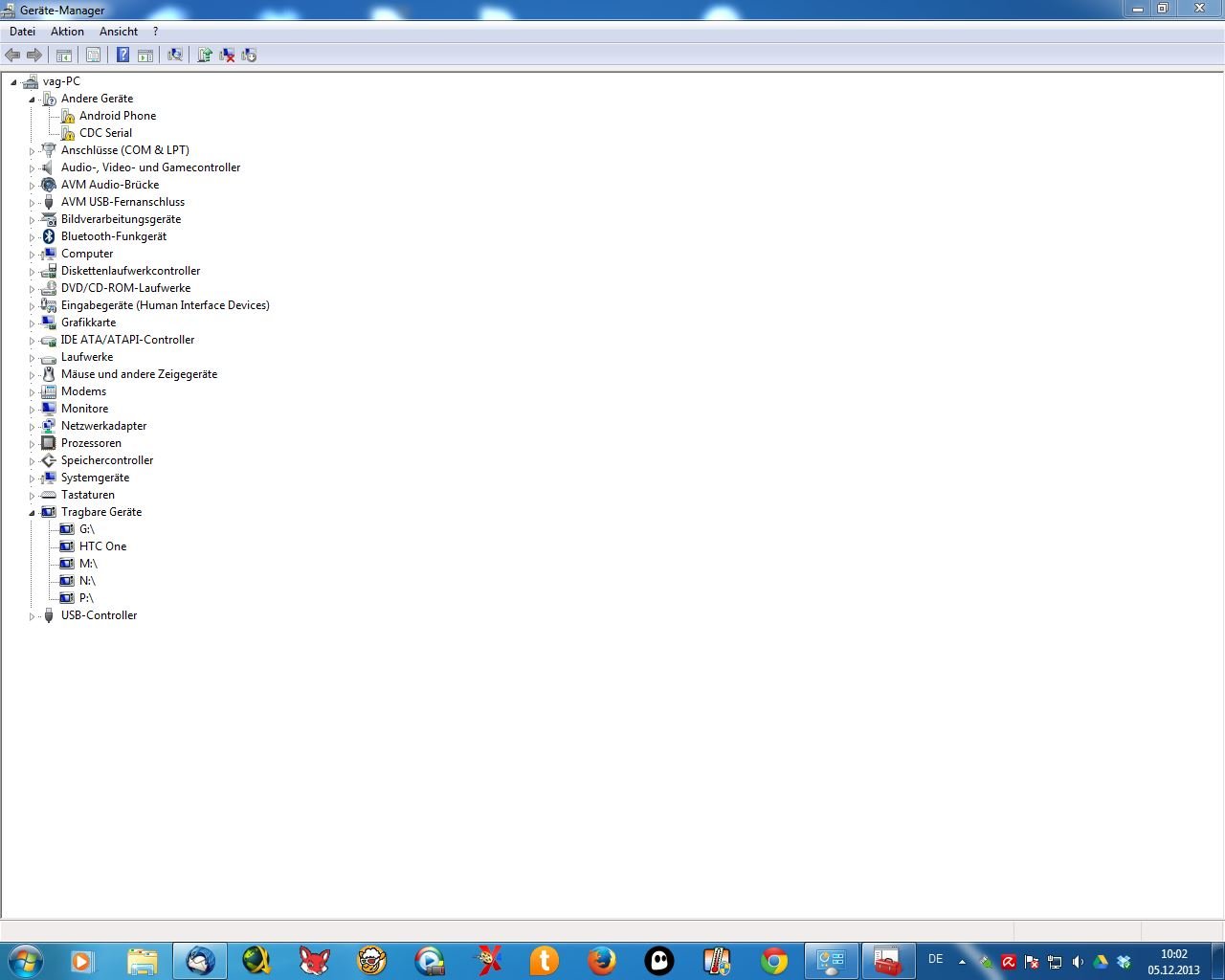Click the Disable device icon with down arrow
This screenshot has height=980, width=1225.
point(249,56)
